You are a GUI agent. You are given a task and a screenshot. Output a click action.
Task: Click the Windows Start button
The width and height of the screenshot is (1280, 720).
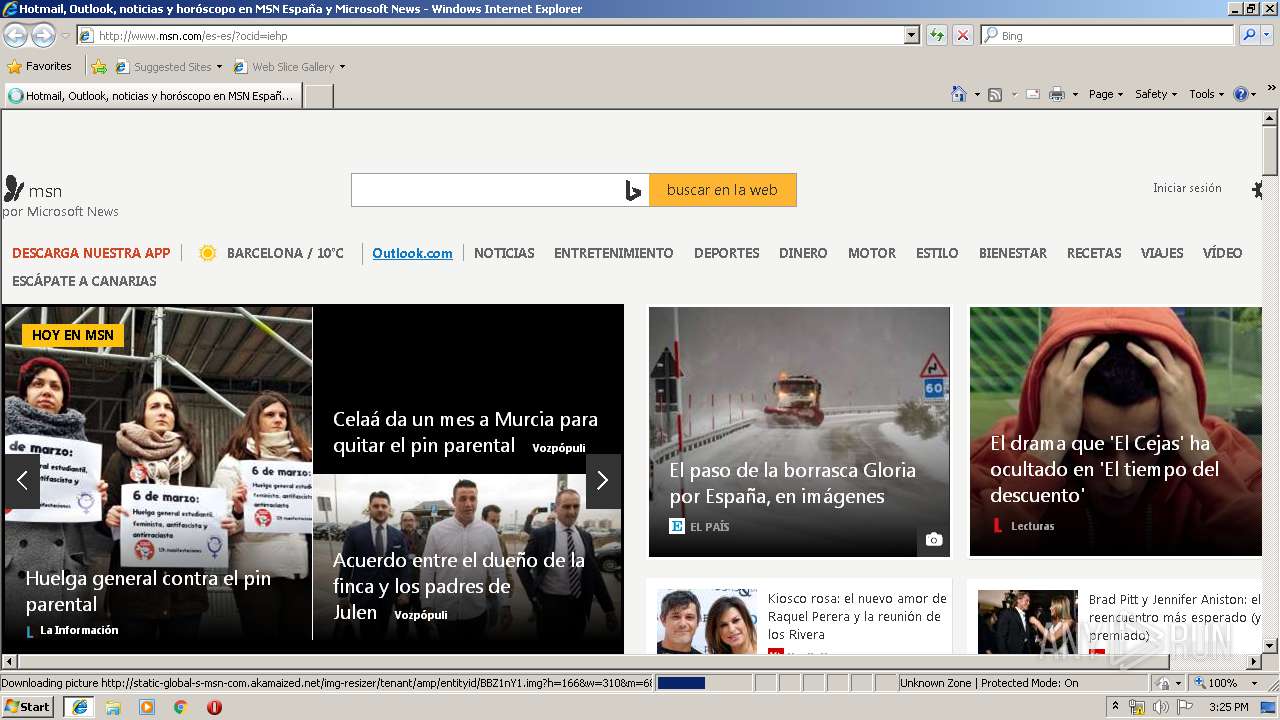tap(28, 707)
